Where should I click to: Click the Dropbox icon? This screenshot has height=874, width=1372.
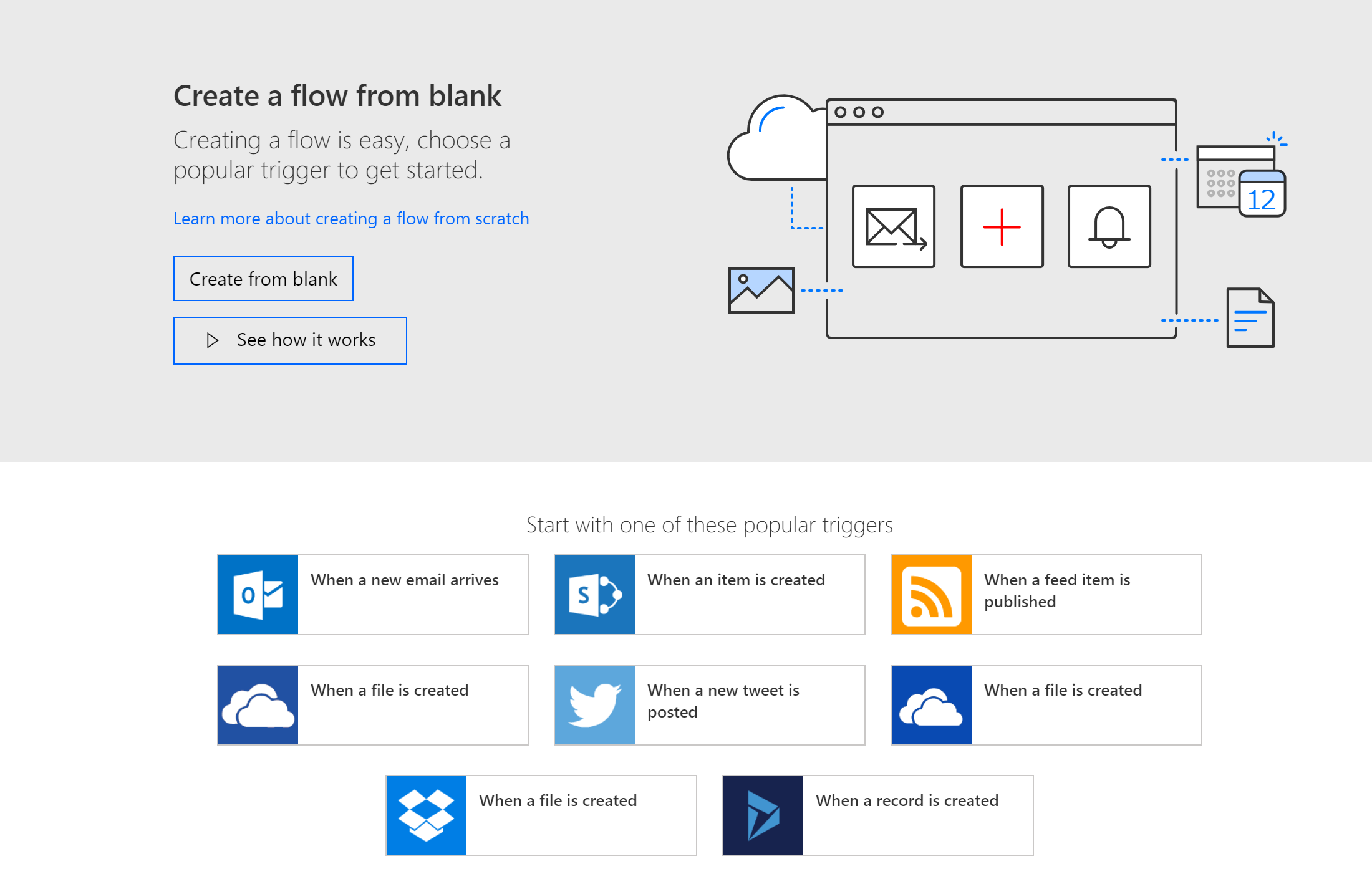(427, 815)
